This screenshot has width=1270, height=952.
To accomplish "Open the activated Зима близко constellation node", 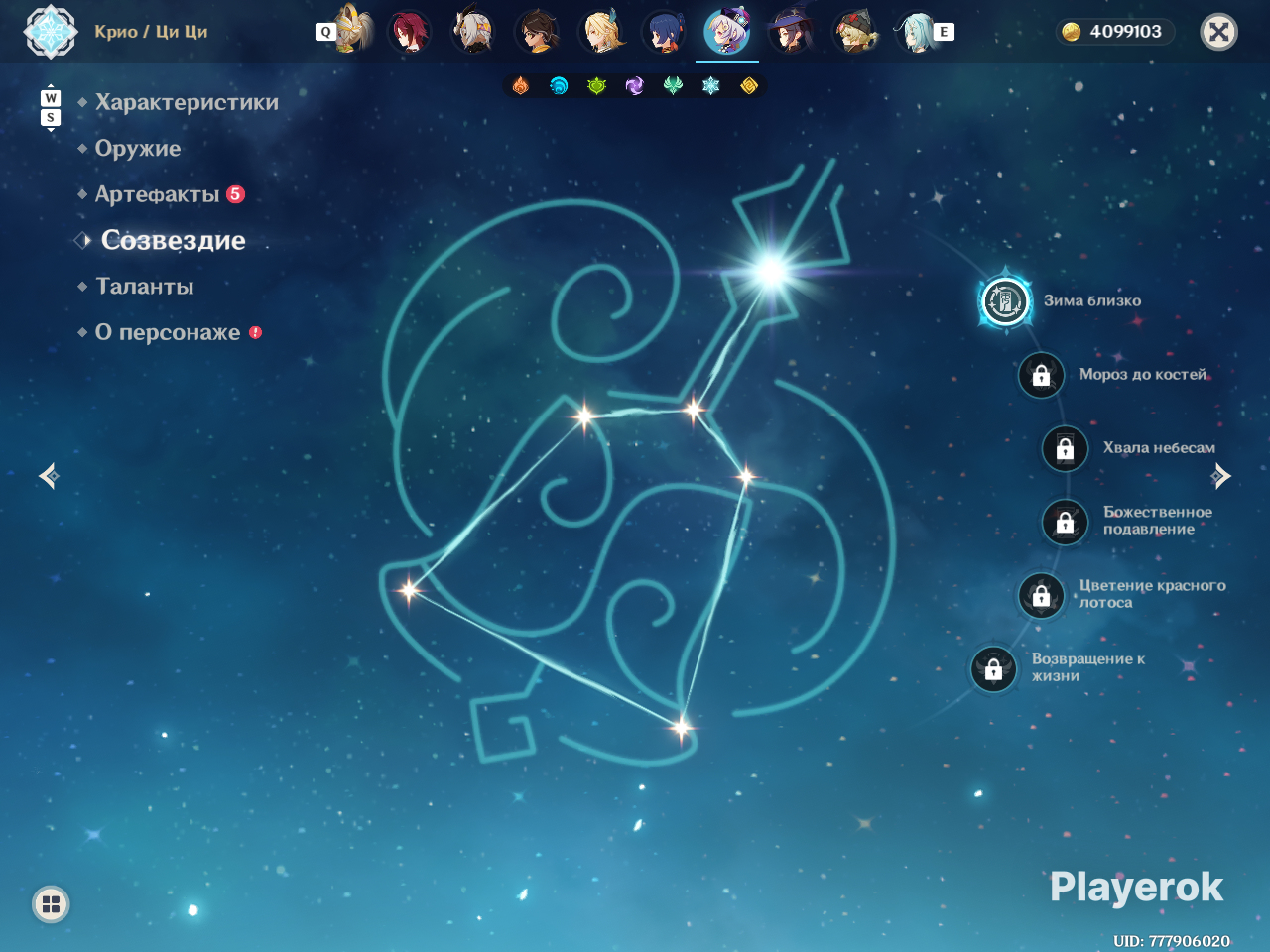I will (1005, 301).
